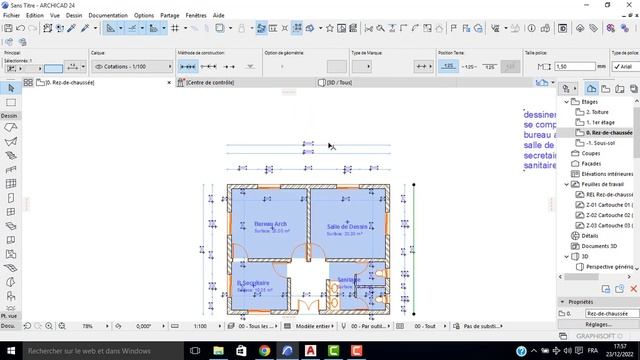Viewport: 640px width, 360px height.
Task: Select text position centered in line
Action: [x=469, y=67]
